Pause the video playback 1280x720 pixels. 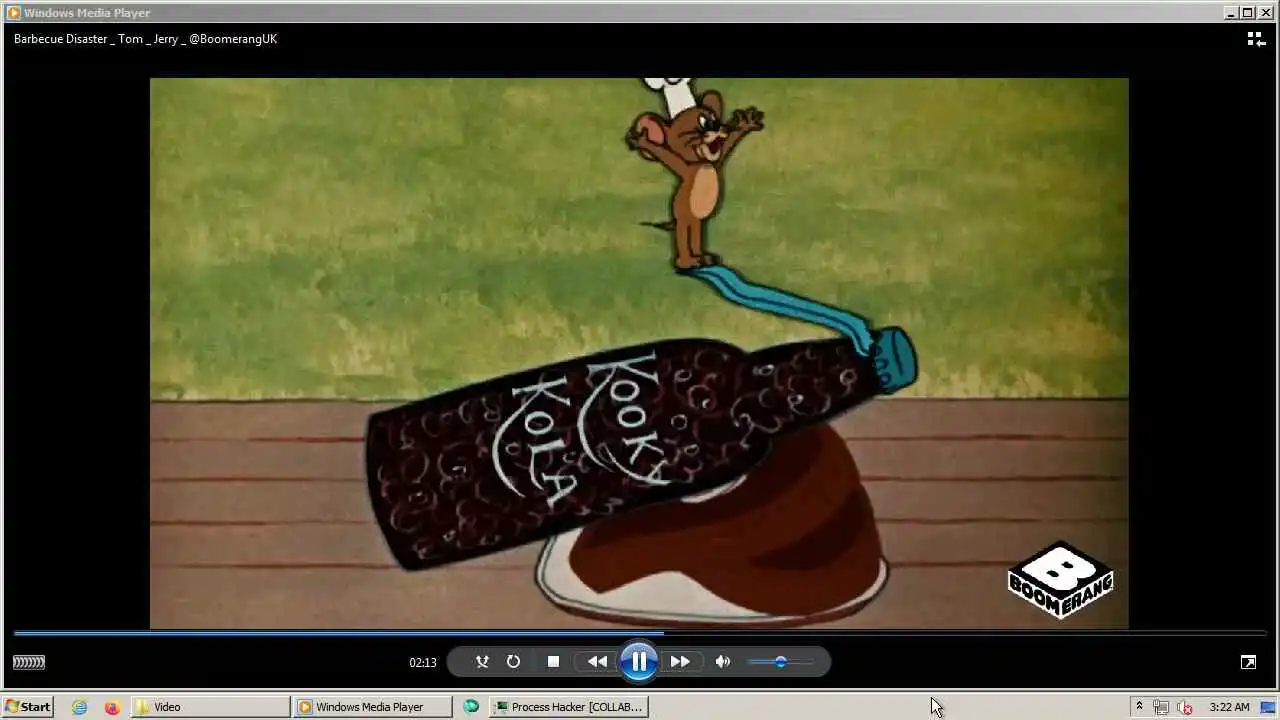(x=639, y=661)
